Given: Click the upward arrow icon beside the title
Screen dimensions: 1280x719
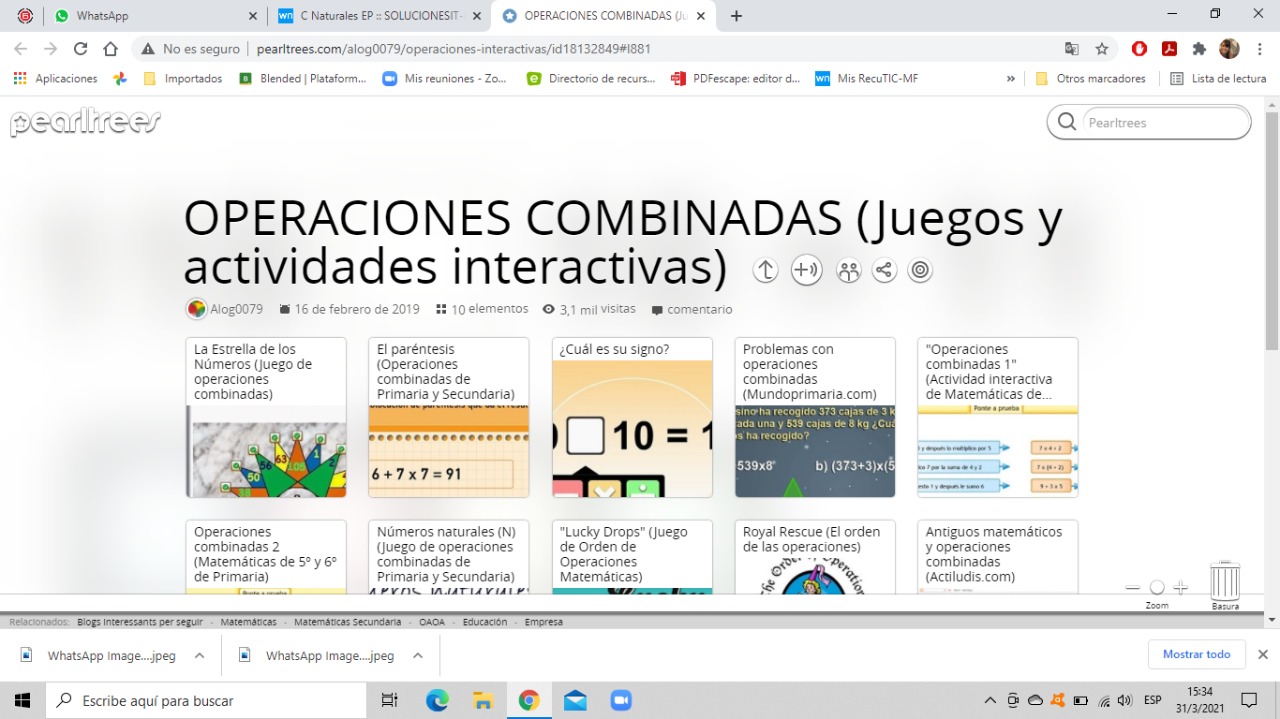Looking at the screenshot, I should tap(765, 270).
